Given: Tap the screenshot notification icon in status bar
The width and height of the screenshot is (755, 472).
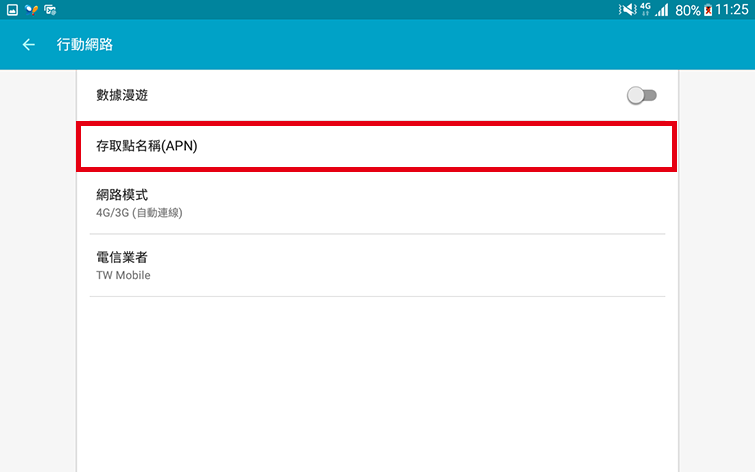Looking at the screenshot, I should [12, 10].
